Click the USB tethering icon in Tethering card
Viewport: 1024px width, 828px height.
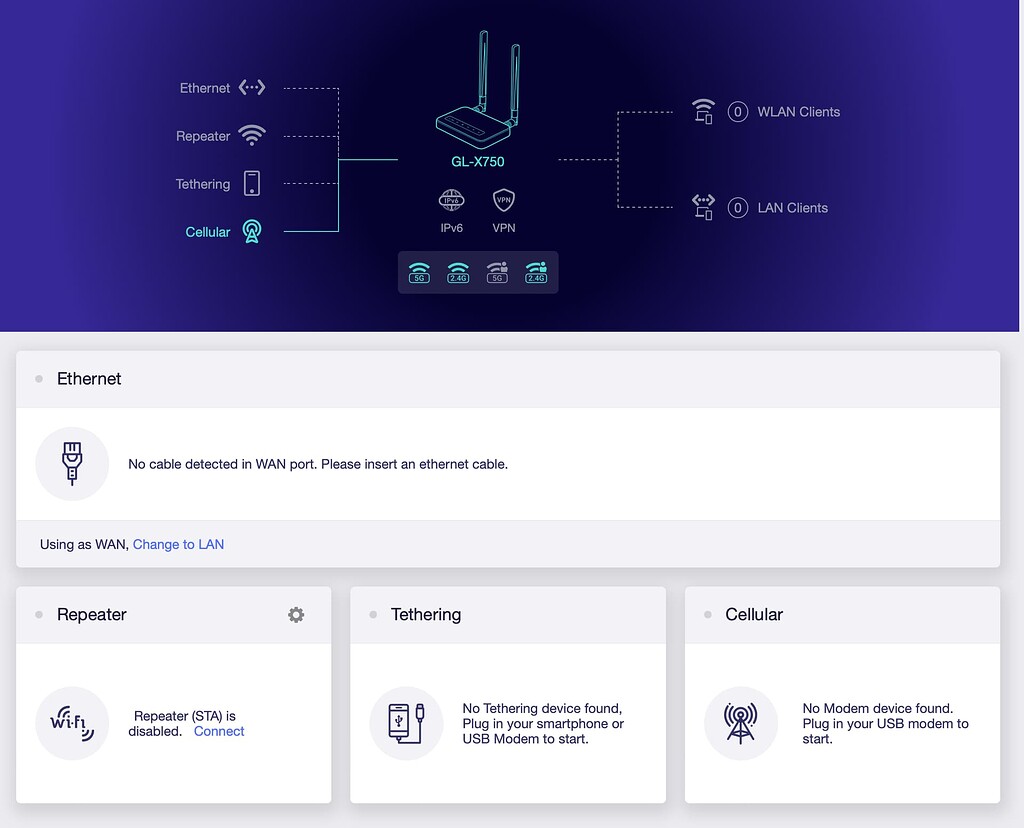pyautogui.click(x=406, y=723)
